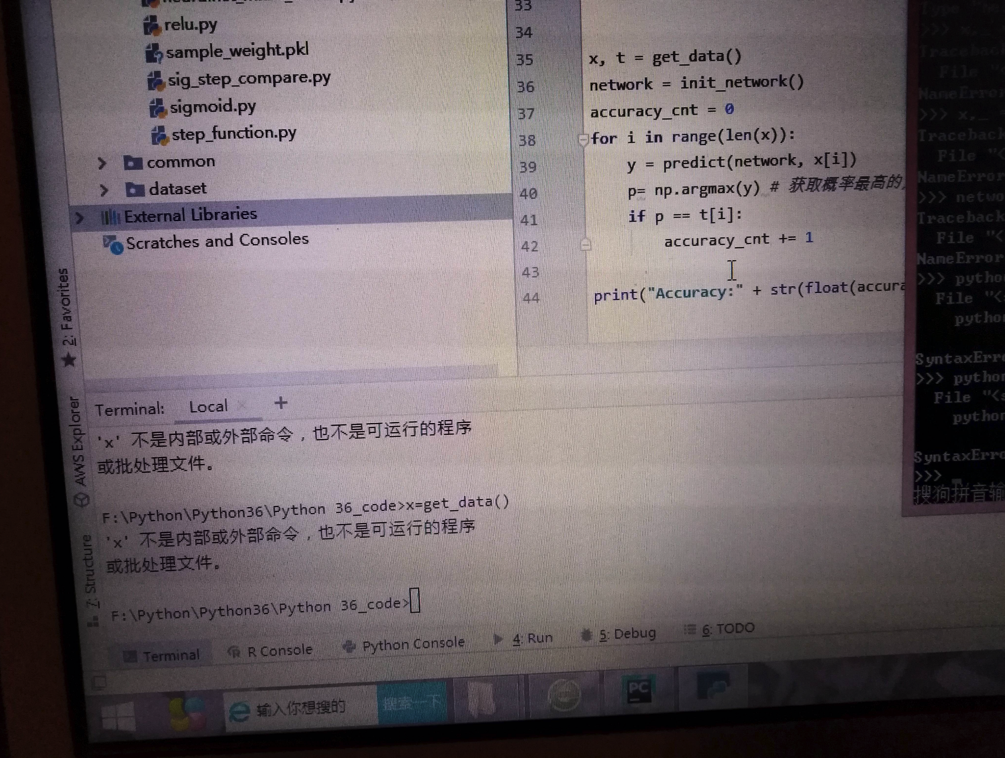Click the taskbar search button
The height and width of the screenshot is (758, 1005).
pos(412,704)
